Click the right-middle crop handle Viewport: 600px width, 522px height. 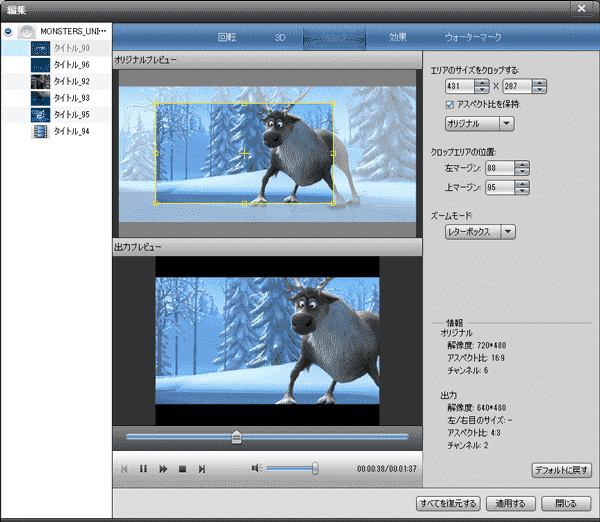pos(333,153)
